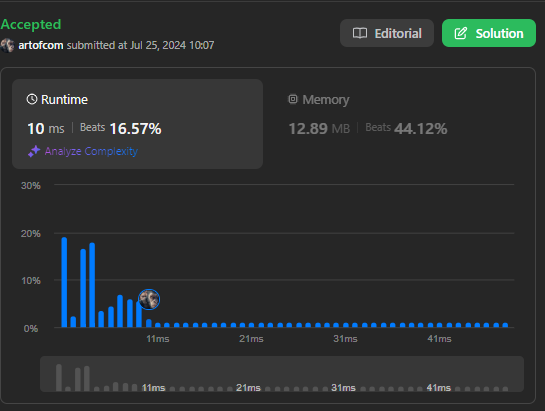
Task: Open the Editorial page
Action: pos(387,33)
